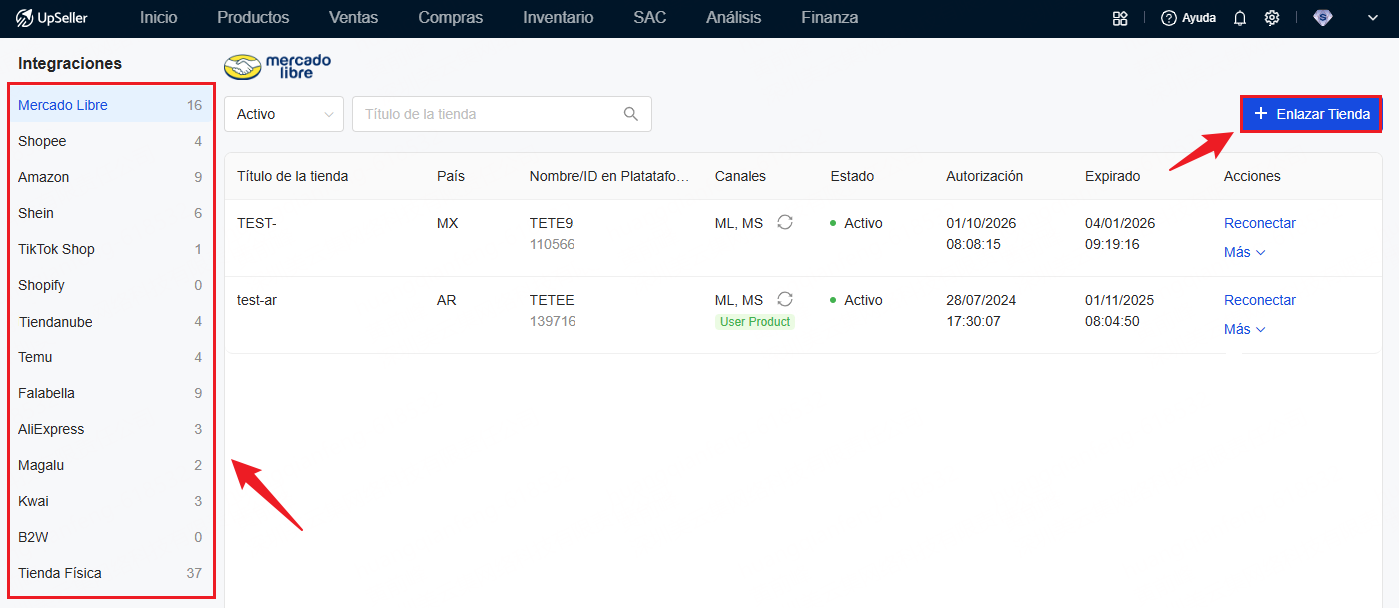Open the notifications bell

(1240, 18)
